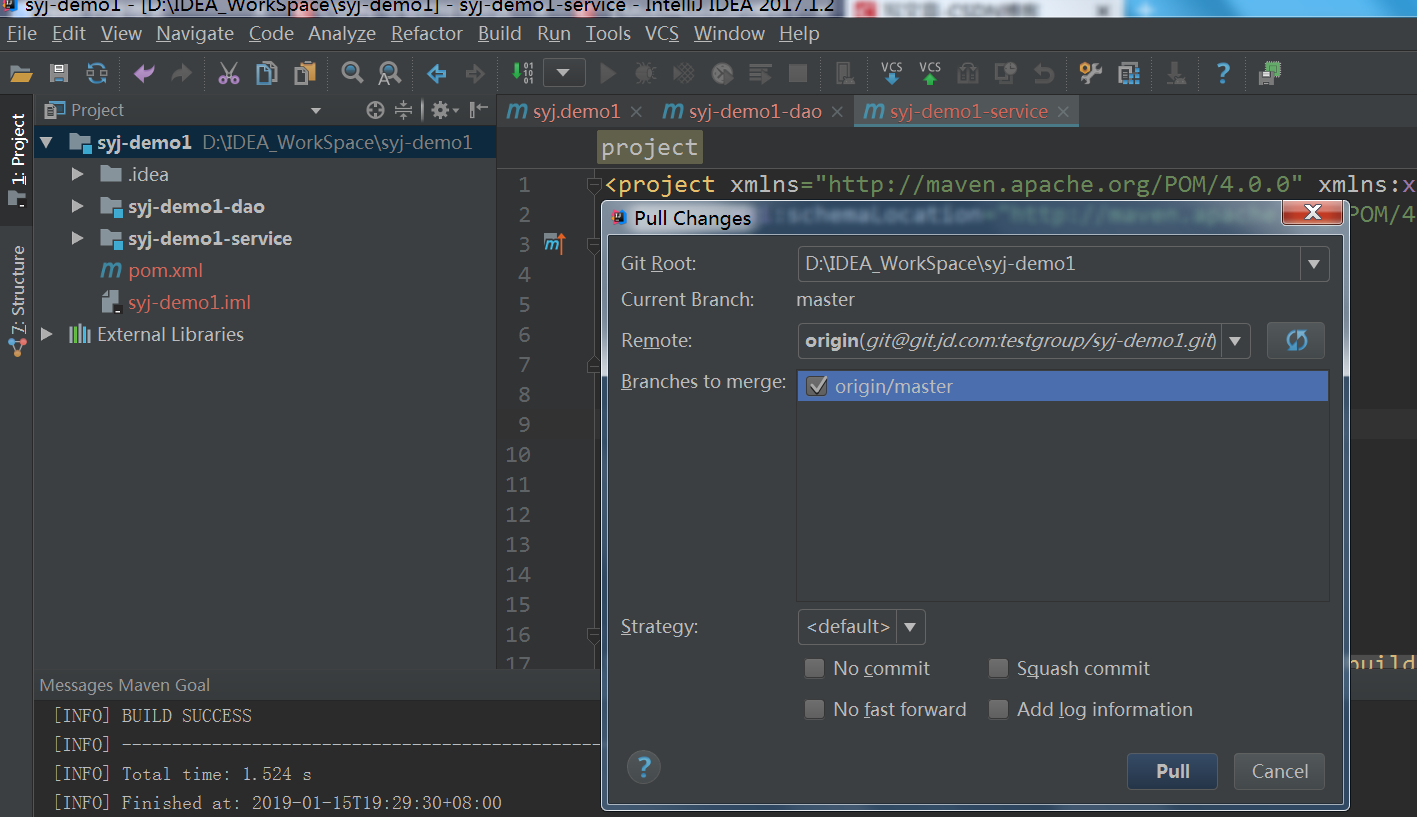Open the 7: Structure side tool tab
The width and height of the screenshot is (1417, 817).
[x=17, y=300]
